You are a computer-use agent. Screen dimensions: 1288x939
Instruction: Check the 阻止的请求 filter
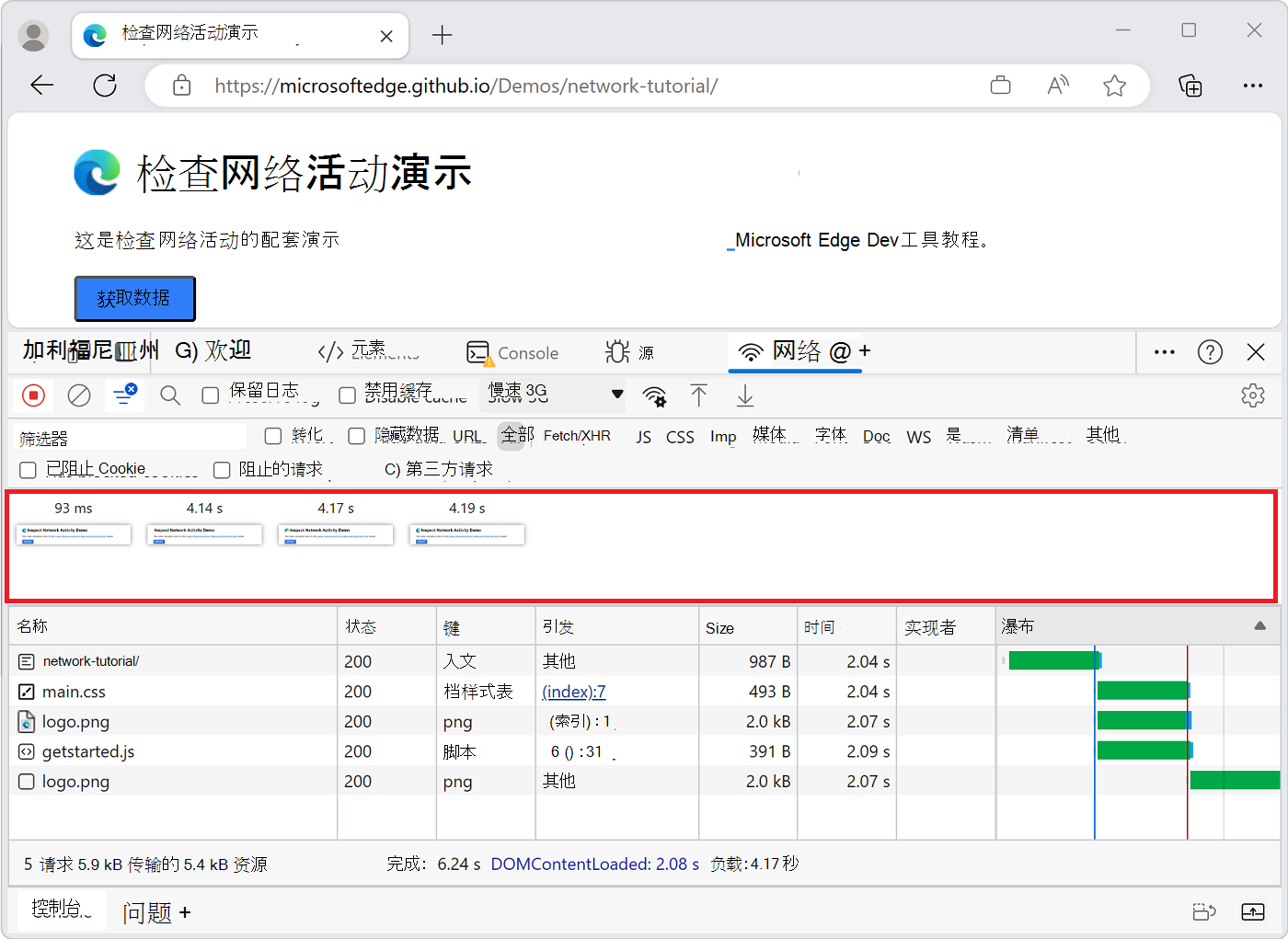tap(221, 469)
